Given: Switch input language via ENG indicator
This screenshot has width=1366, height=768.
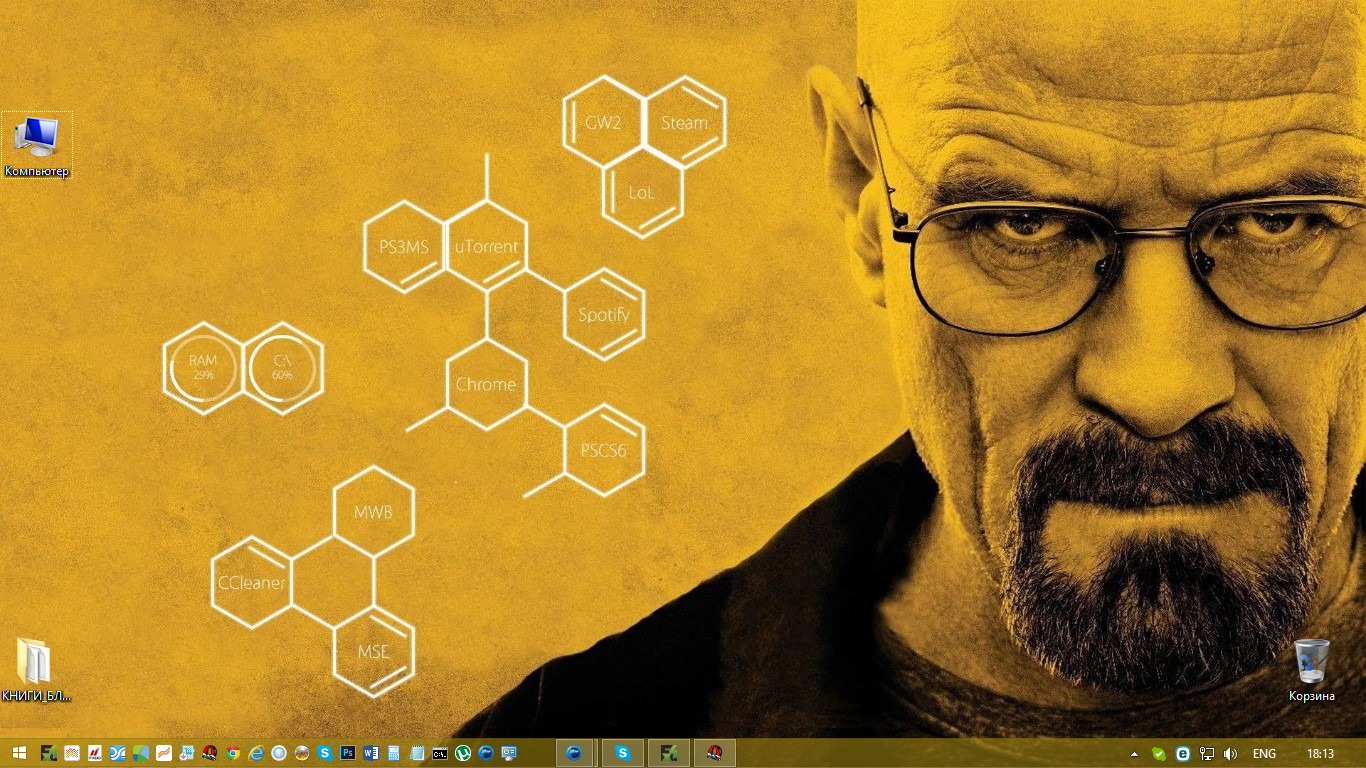Looking at the screenshot, I should [1264, 754].
